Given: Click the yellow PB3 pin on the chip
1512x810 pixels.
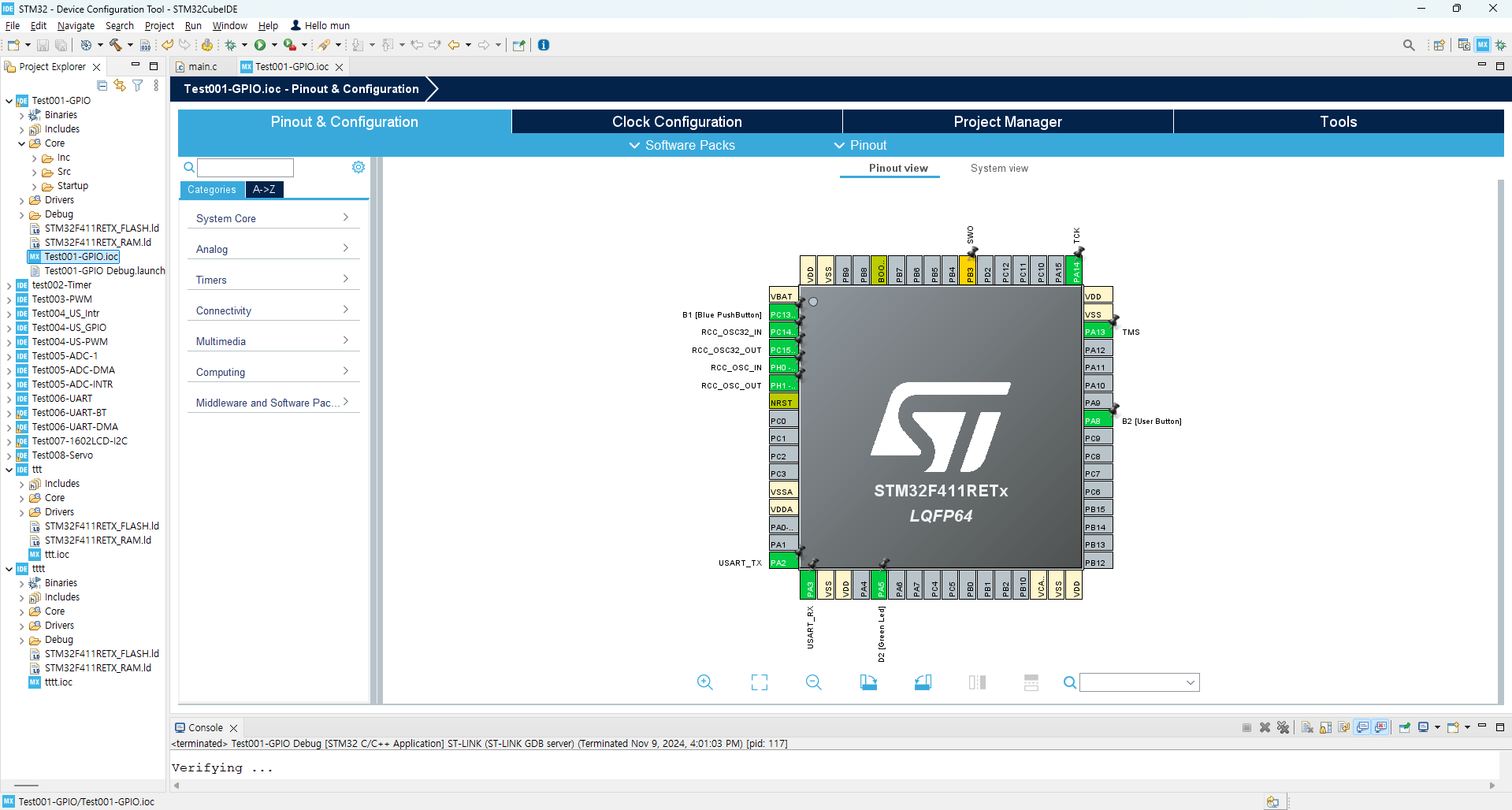Looking at the screenshot, I should [x=969, y=269].
